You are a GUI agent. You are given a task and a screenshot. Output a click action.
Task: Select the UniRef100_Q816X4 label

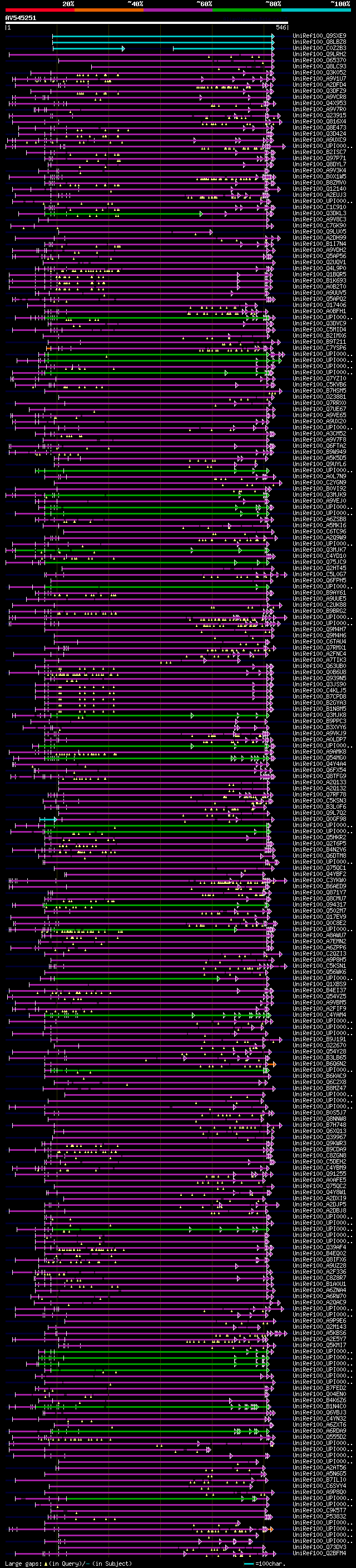tap(319, 122)
